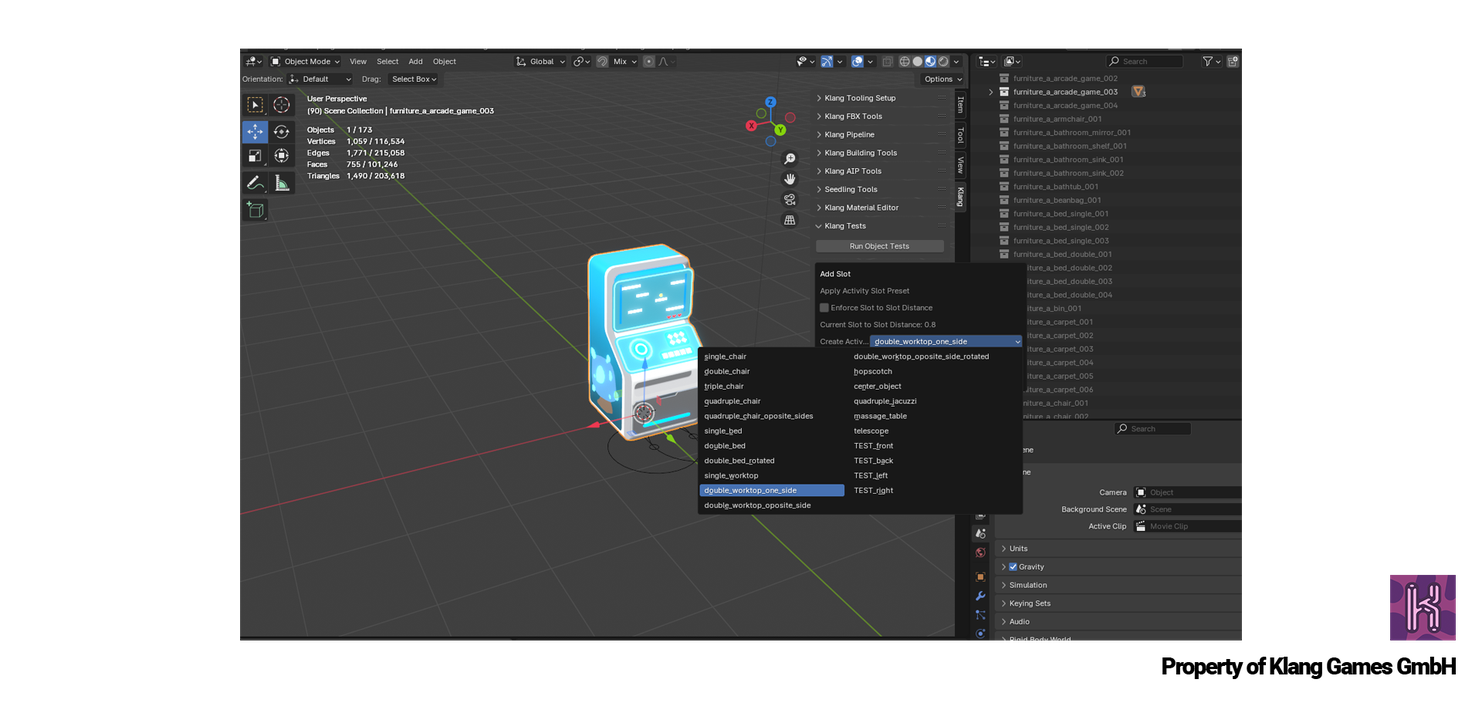Enable Enforce Slot to Slot Distance checkbox
Image resolution: width=1482 pixels, height=703 pixels.
point(825,308)
